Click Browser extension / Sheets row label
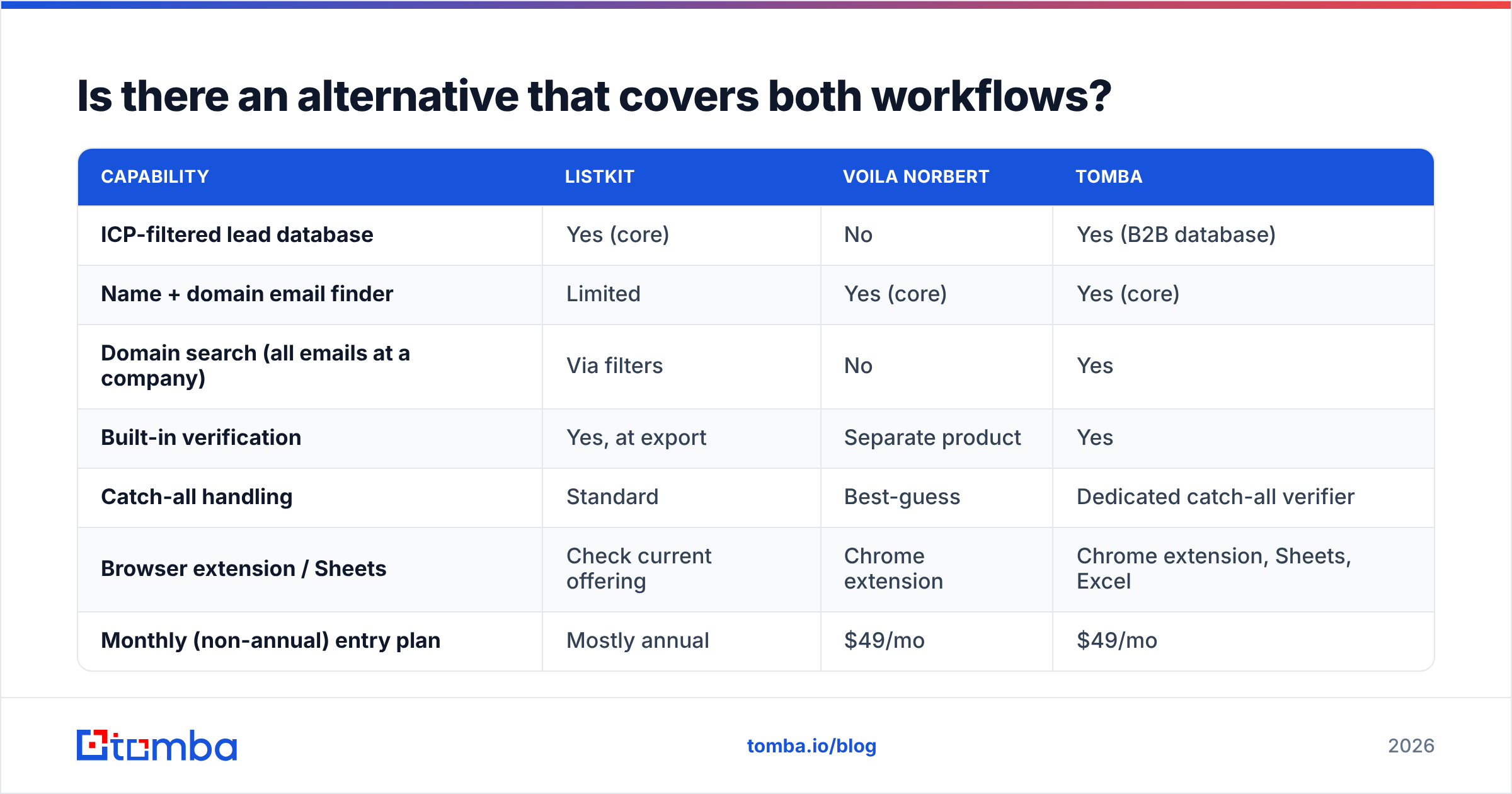 [x=243, y=569]
